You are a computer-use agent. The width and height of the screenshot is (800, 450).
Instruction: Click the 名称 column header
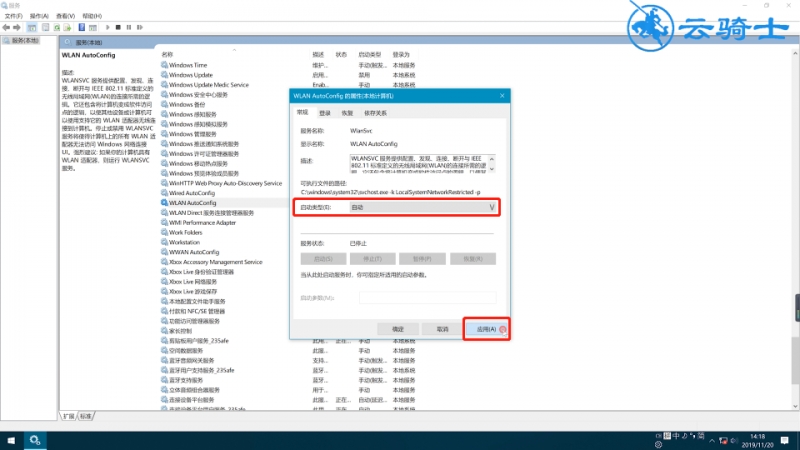pos(167,55)
